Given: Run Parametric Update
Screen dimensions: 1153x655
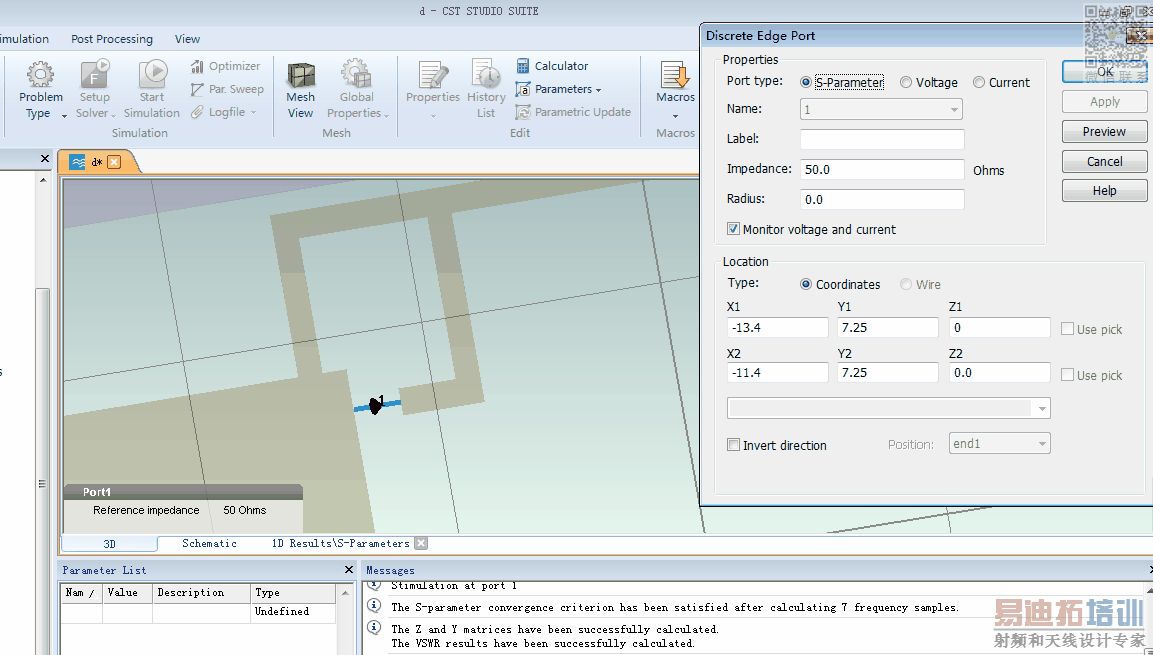Looking at the screenshot, I should pyautogui.click(x=574, y=112).
